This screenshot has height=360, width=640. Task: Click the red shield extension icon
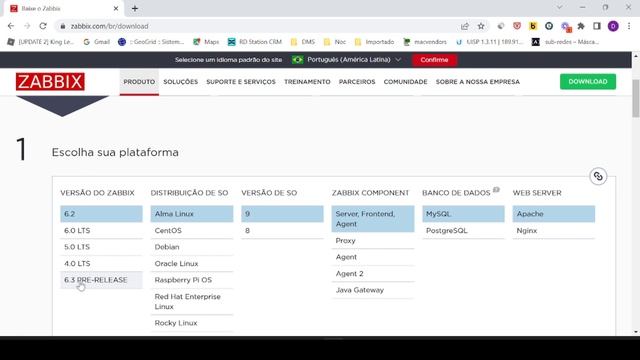517,26
